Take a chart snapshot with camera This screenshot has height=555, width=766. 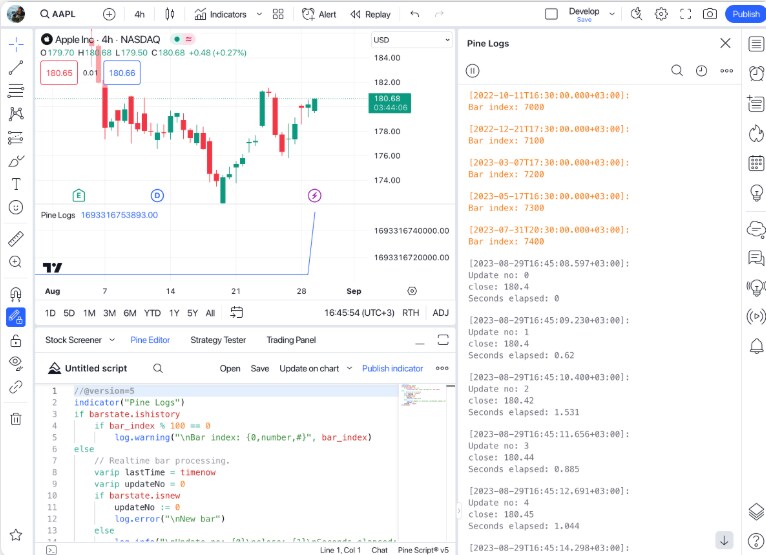pos(710,14)
